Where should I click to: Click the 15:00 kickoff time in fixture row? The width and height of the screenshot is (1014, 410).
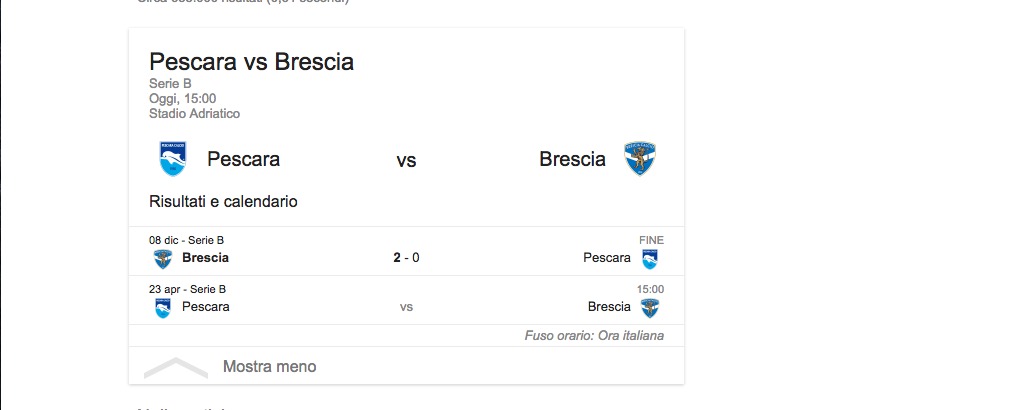pos(650,289)
